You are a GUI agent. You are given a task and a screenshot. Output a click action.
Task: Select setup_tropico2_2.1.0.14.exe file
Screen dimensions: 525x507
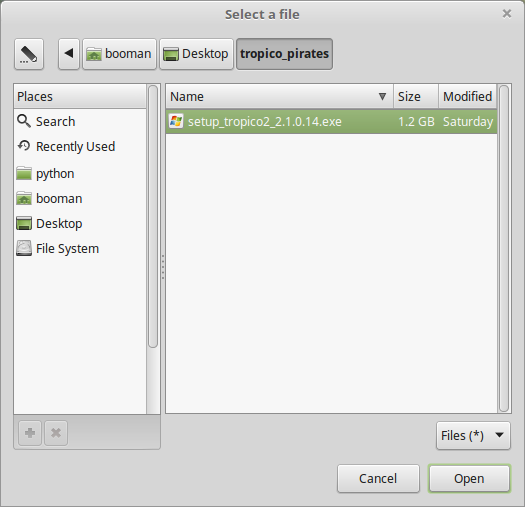coord(331,121)
